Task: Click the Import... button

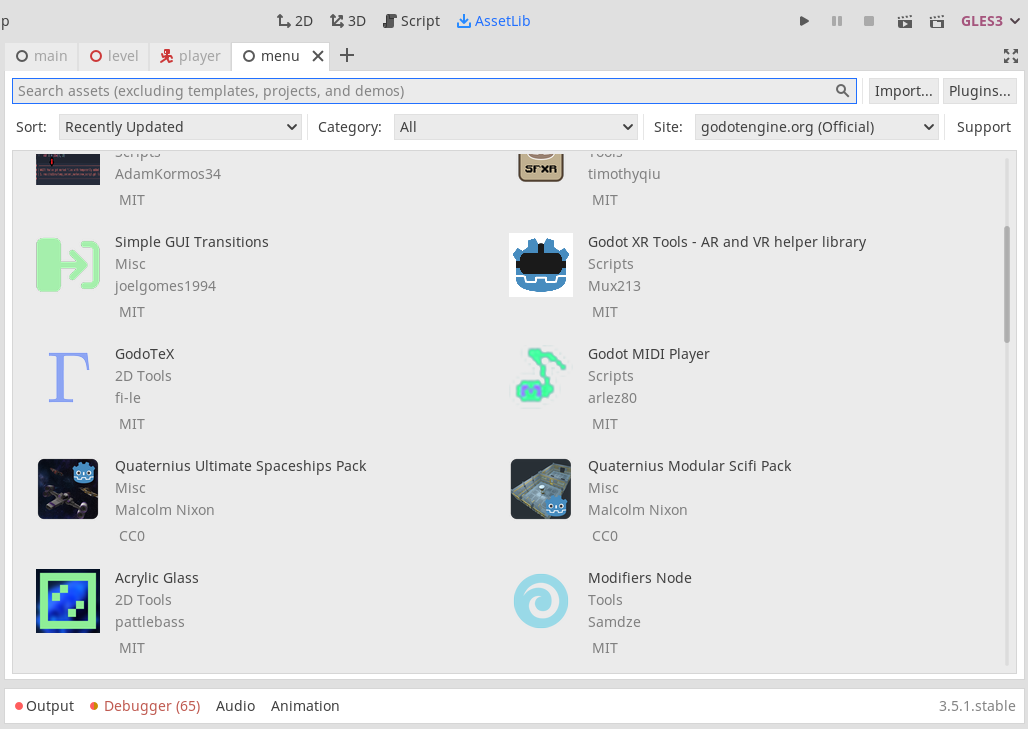Action: [903, 91]
